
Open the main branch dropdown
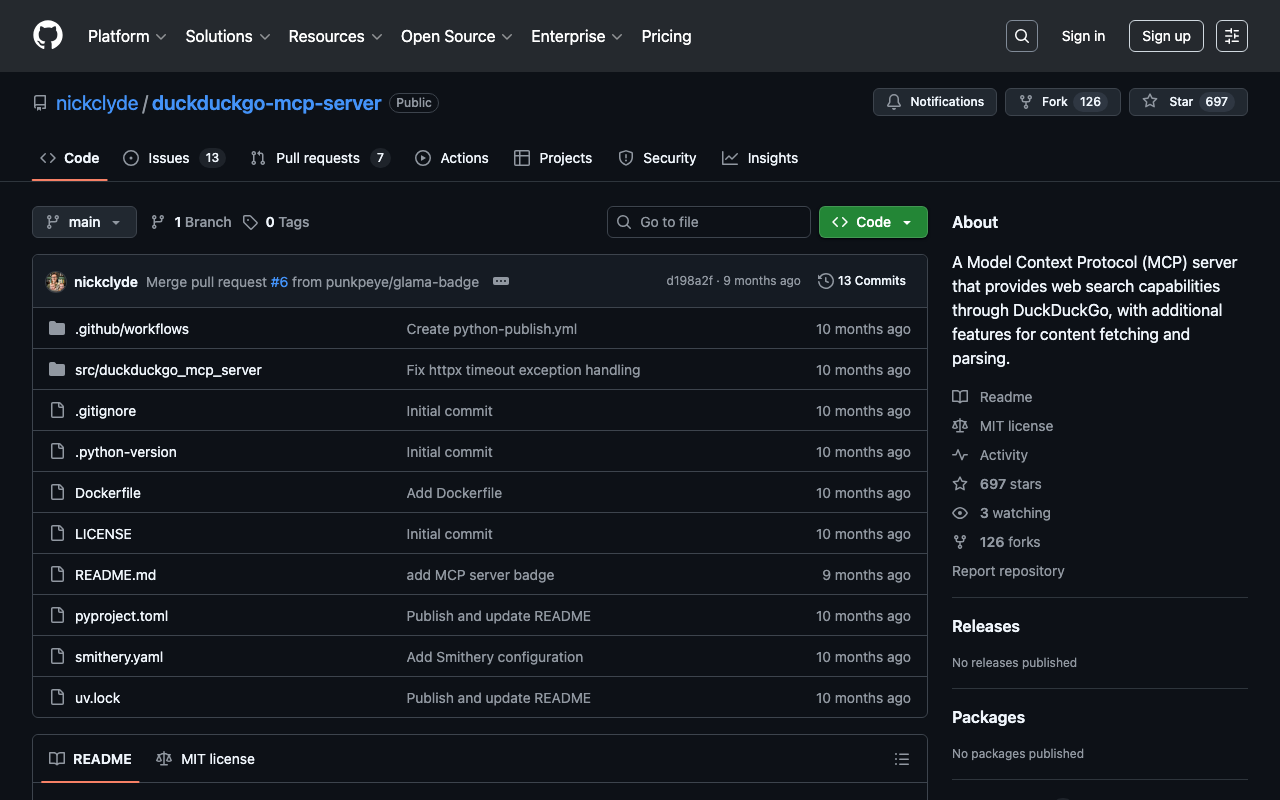click(84, 222)
